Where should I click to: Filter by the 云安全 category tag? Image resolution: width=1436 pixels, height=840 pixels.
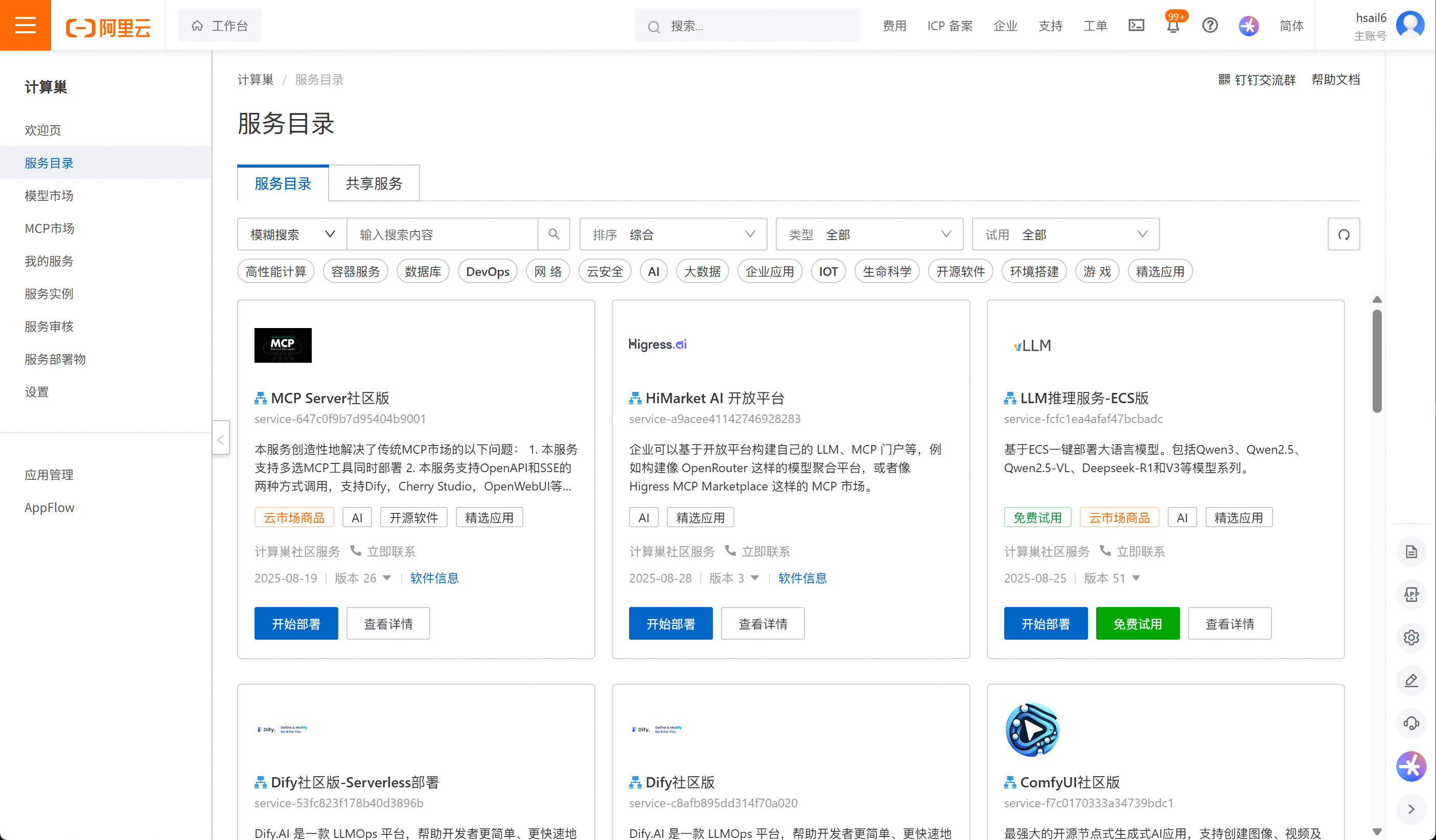point(605,271)
